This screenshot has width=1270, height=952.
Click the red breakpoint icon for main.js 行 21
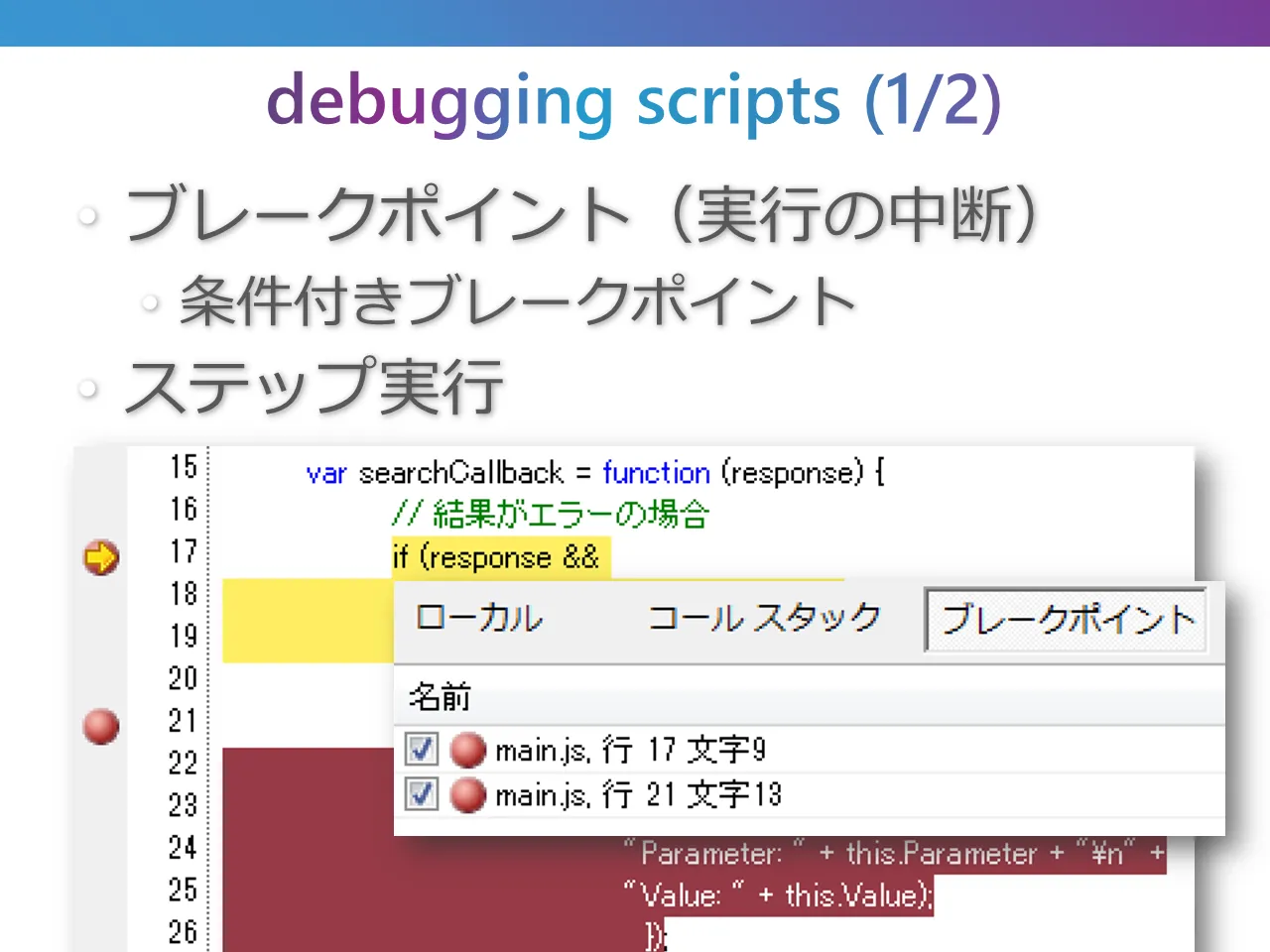click(467, 794)
